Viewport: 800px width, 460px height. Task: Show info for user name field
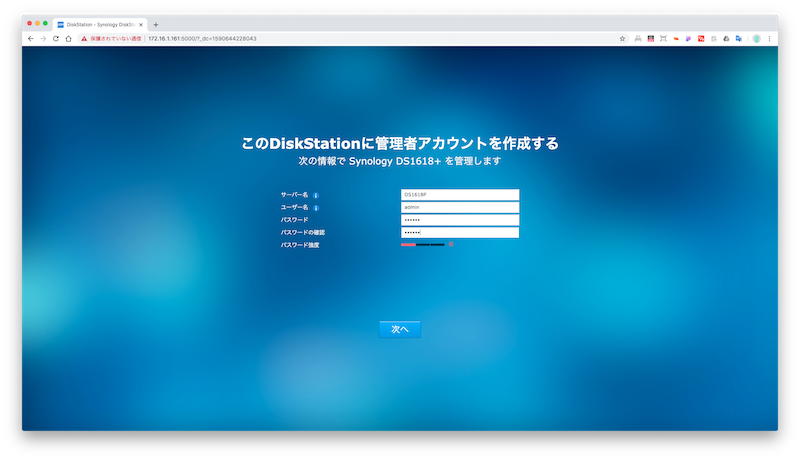pos(316,208)
